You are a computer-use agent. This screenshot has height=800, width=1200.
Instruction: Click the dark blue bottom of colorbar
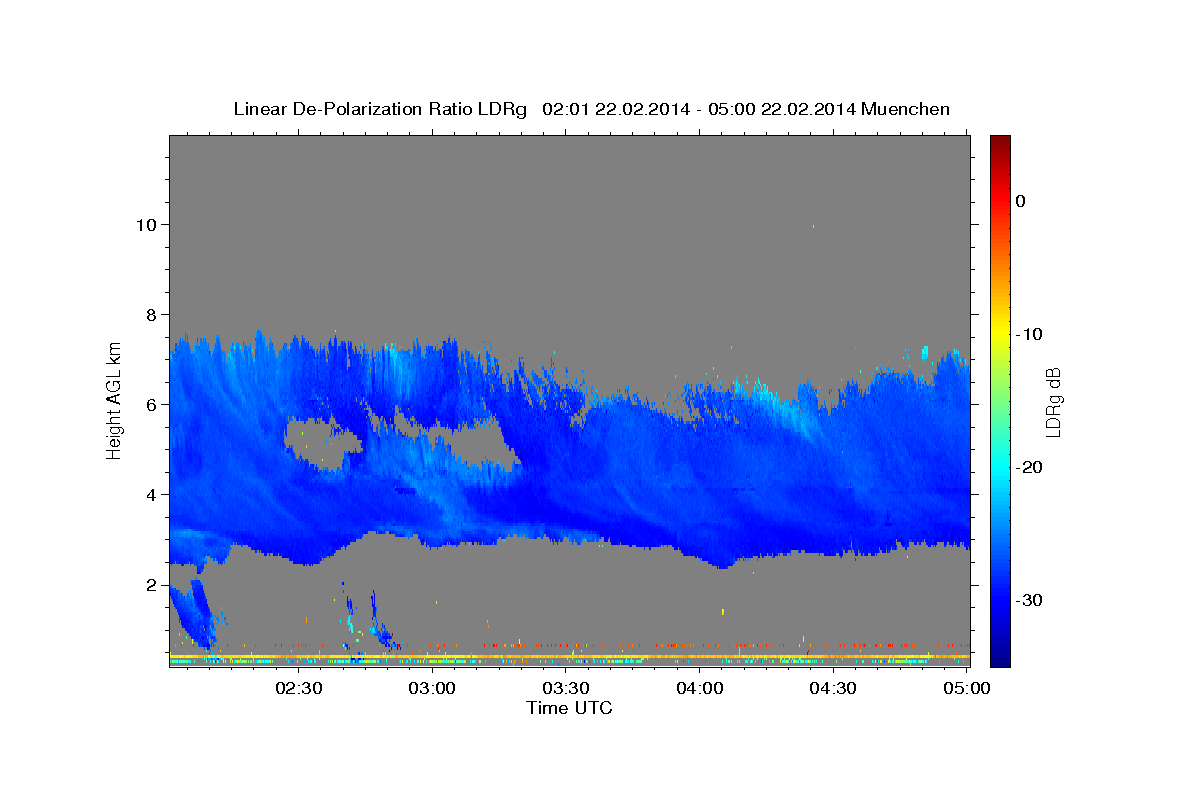pos(1000,658)
